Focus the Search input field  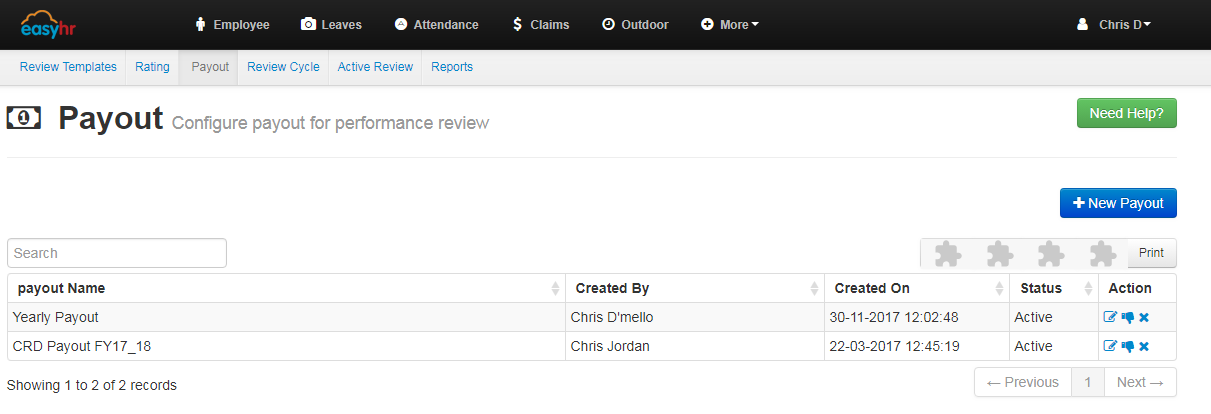point(117,253)
